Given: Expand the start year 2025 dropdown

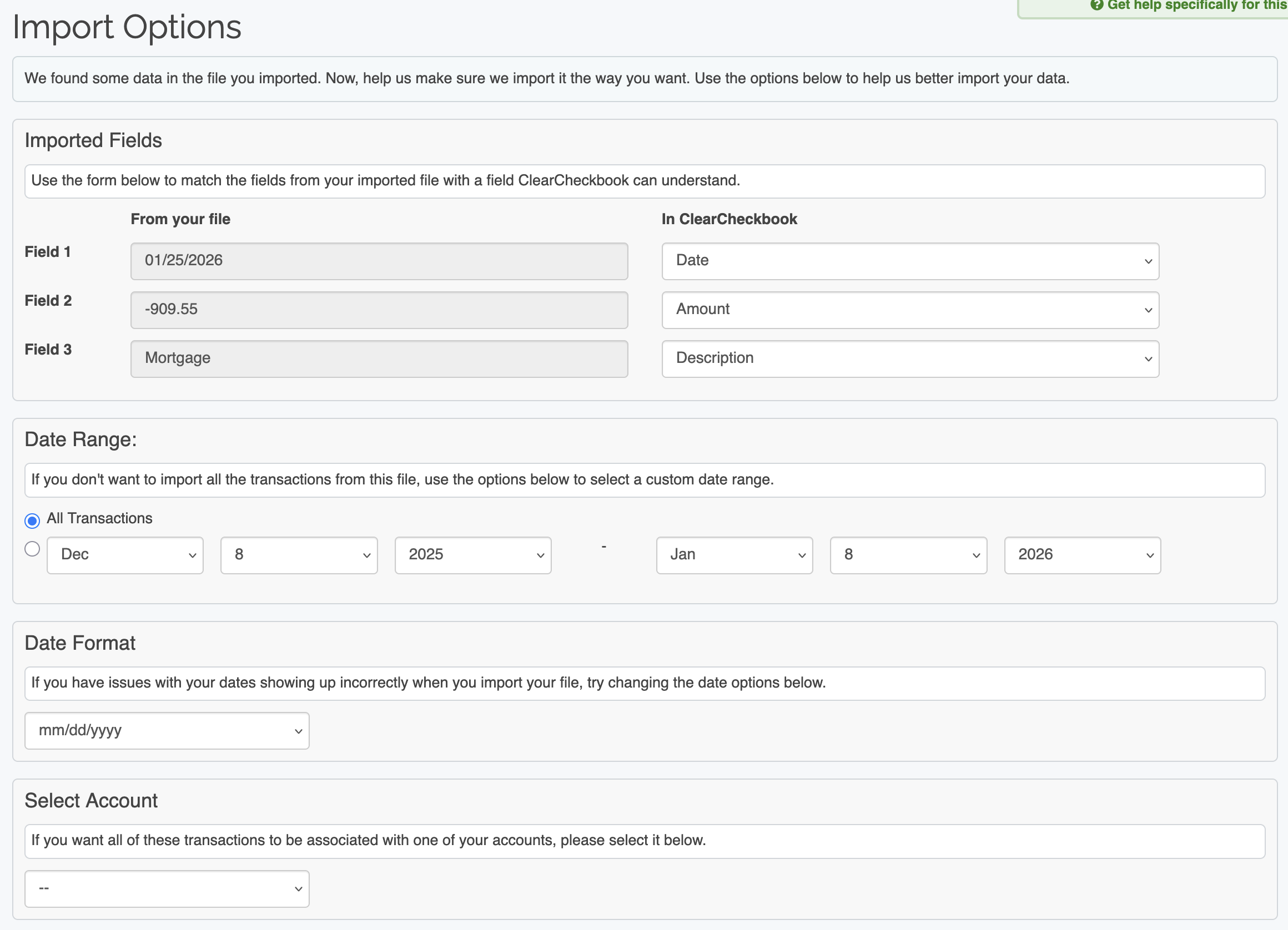Looking at the screenshot, I should pos(472,555).
